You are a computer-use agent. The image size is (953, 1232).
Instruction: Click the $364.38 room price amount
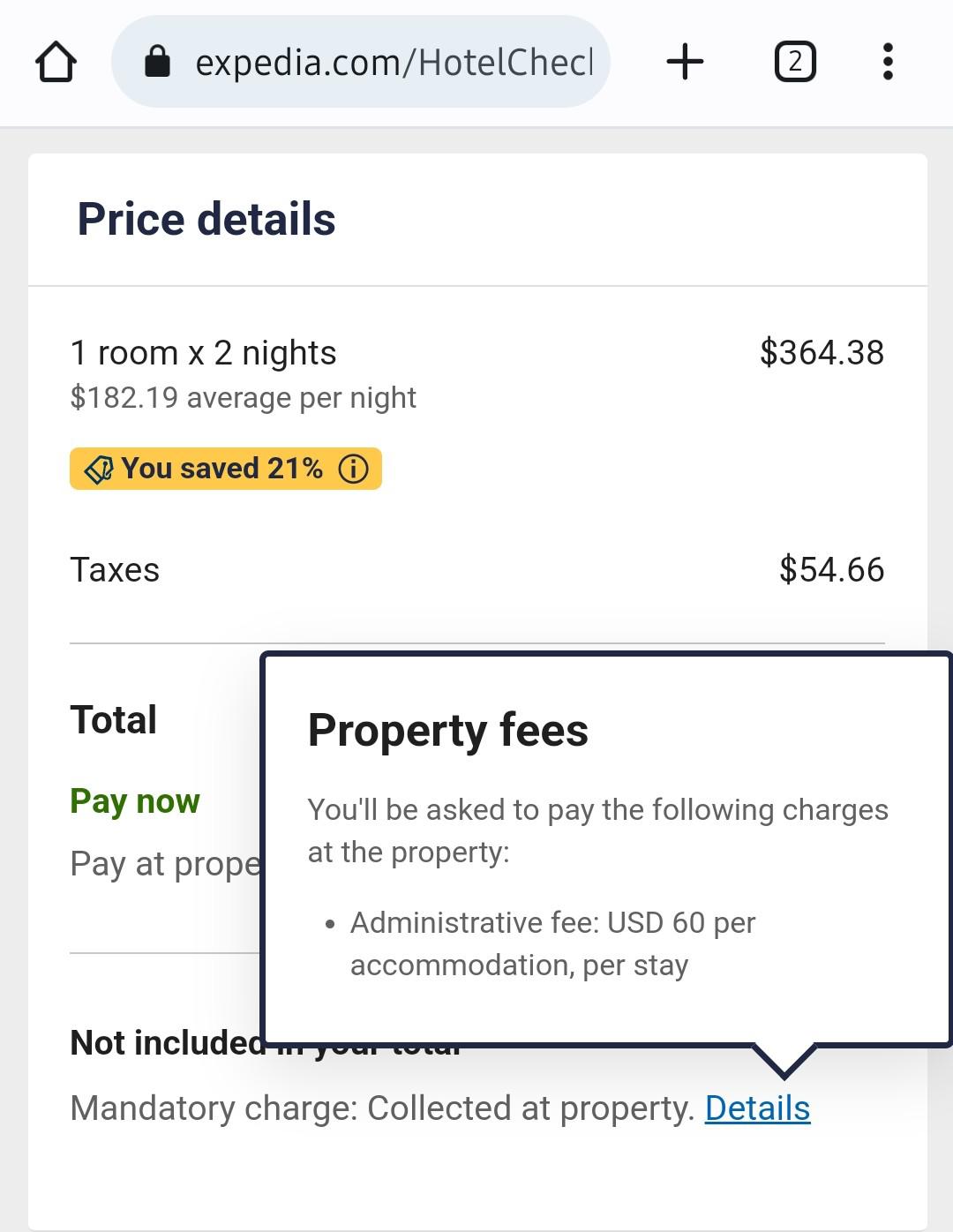(822, 353)
